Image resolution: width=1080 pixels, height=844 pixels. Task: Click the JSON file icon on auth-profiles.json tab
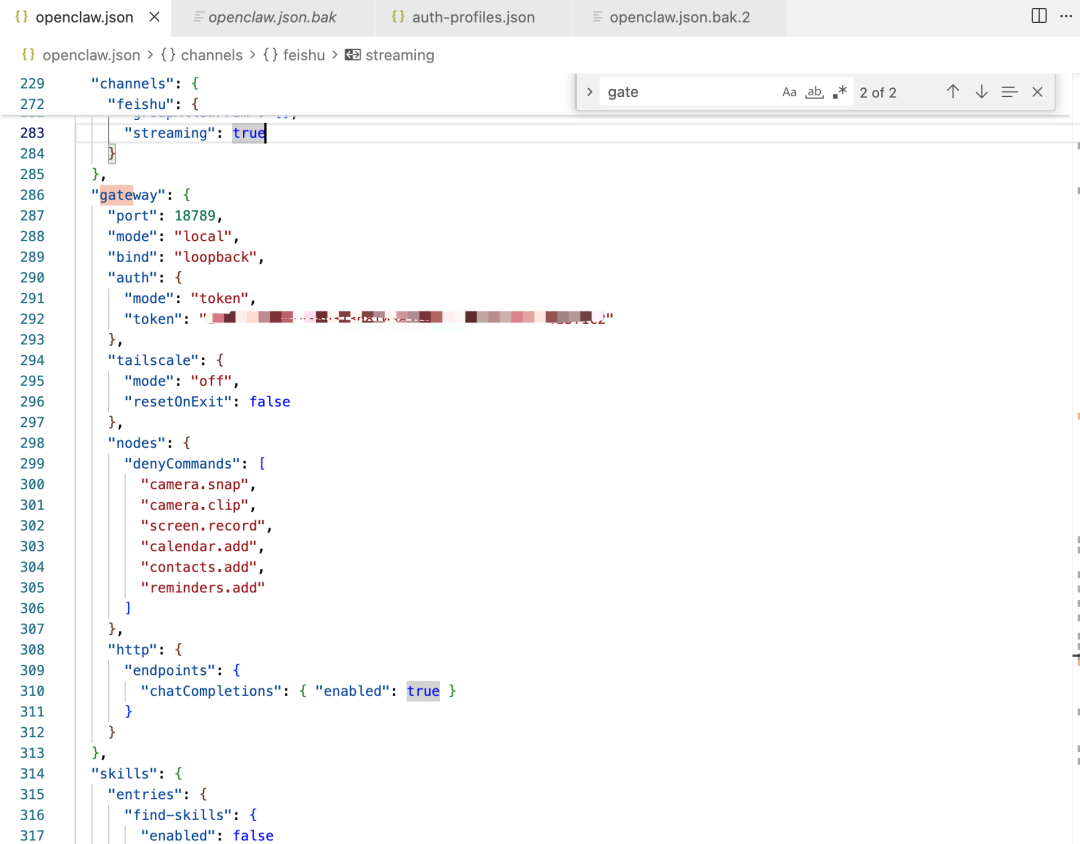[x=398, y=17]
